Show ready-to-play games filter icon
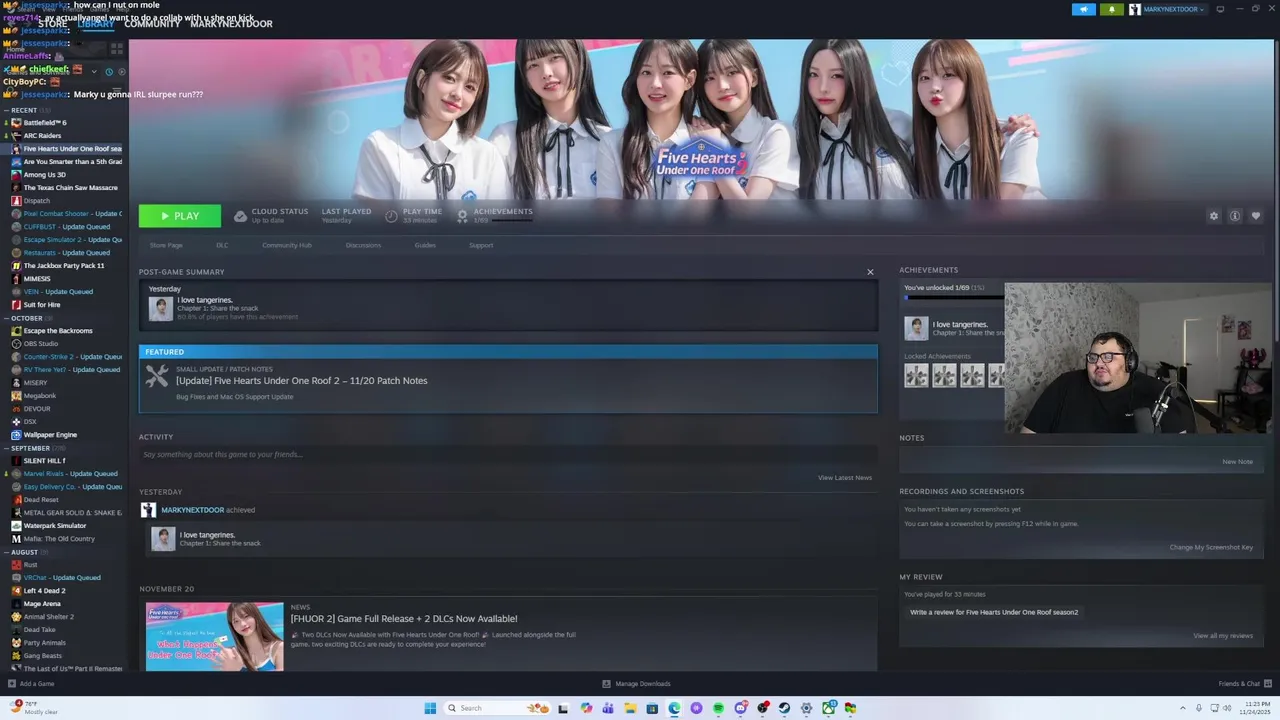Image resolution: width=1280 pixels, height=720 pixels. click(121, 72)
